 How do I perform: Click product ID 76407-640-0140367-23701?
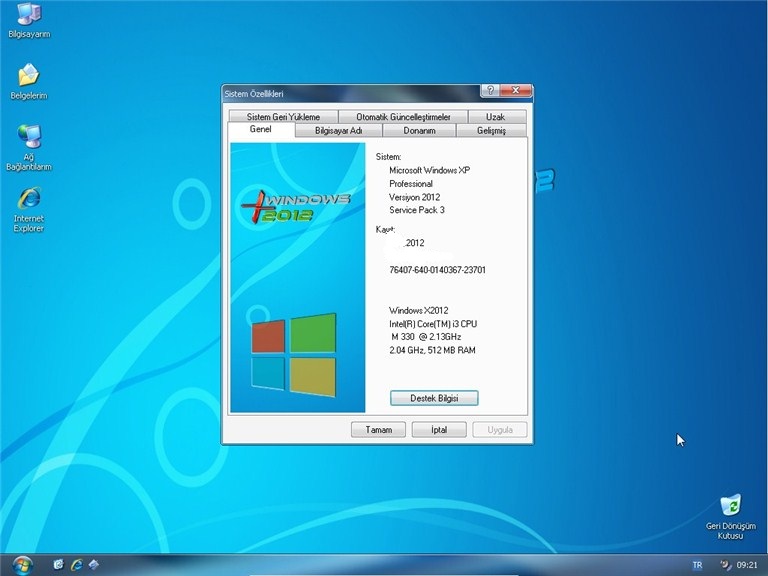(437, 270)
